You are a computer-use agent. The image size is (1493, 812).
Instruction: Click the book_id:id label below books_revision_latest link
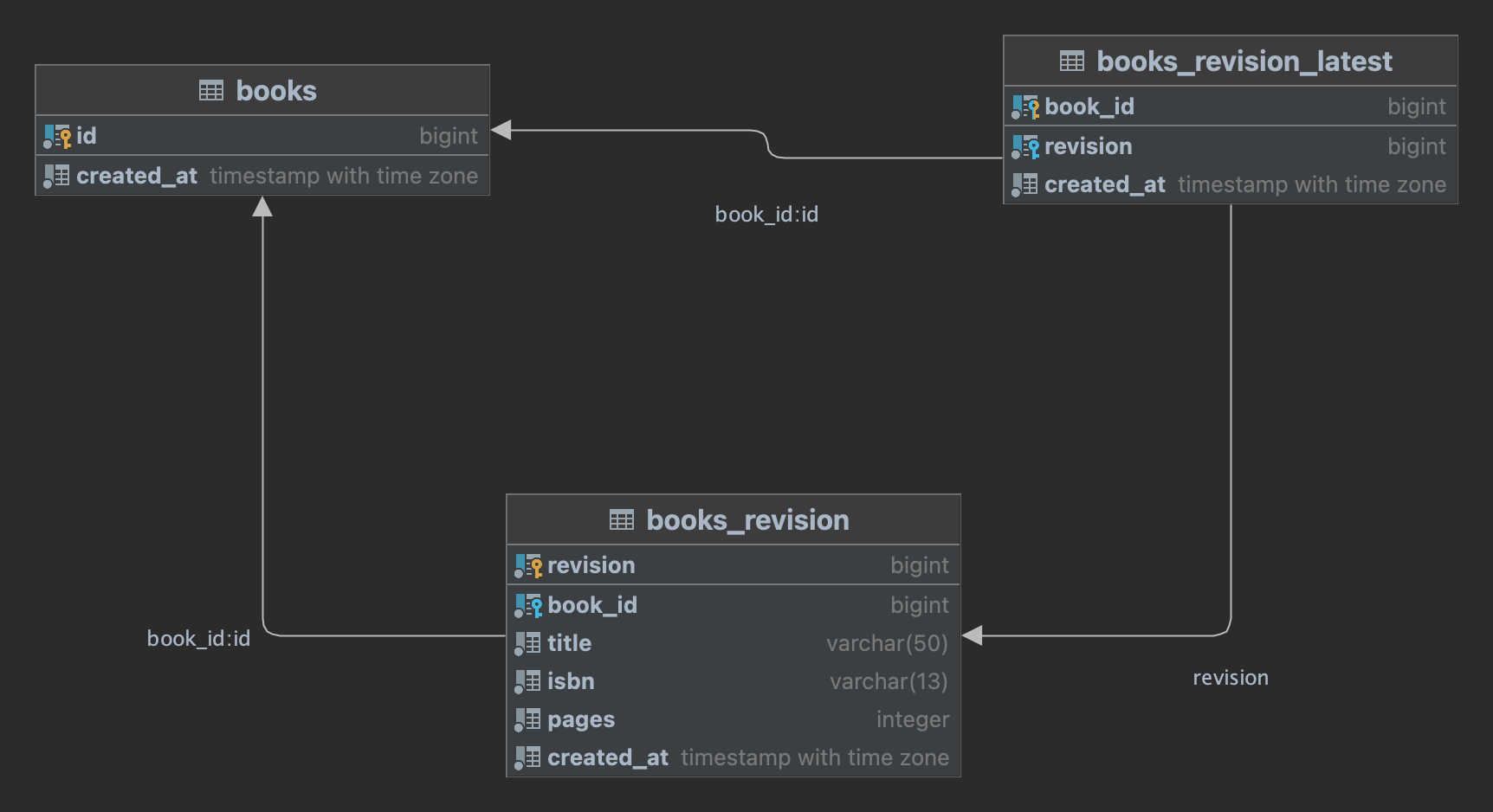point(766,215)
